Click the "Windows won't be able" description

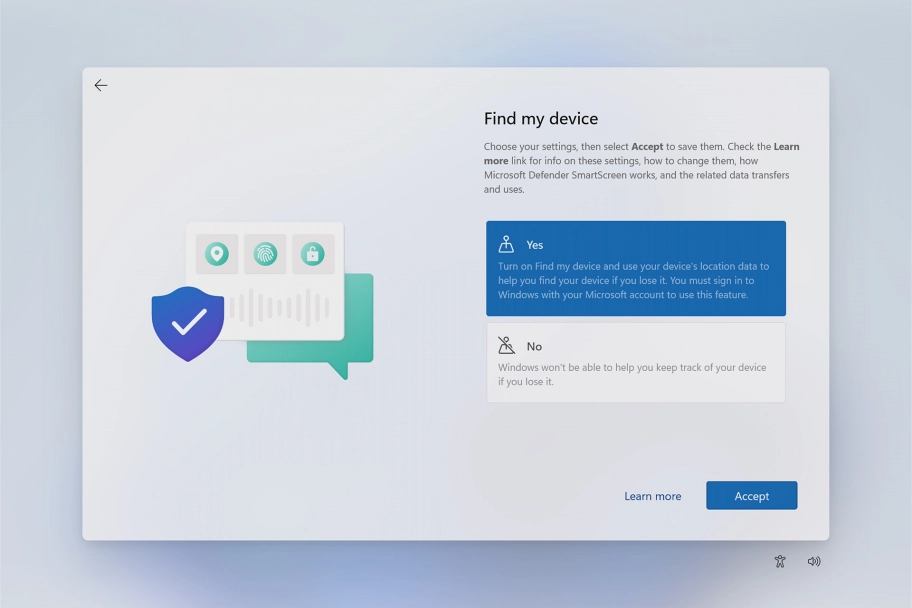632,375
